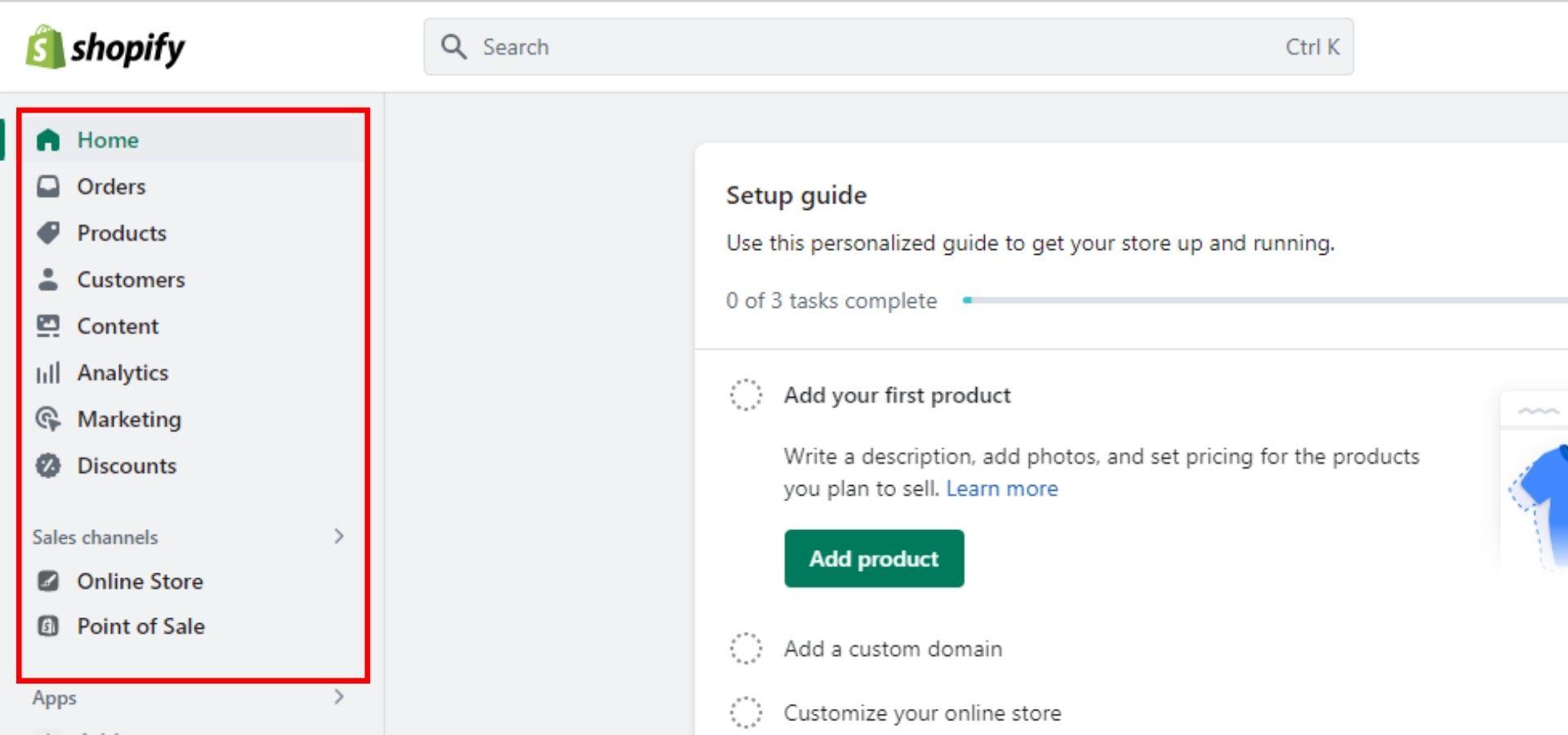This screenshot has width=1568, height=735.
Task: Open Orders using its sidebar icon
Action: point(48,186)
